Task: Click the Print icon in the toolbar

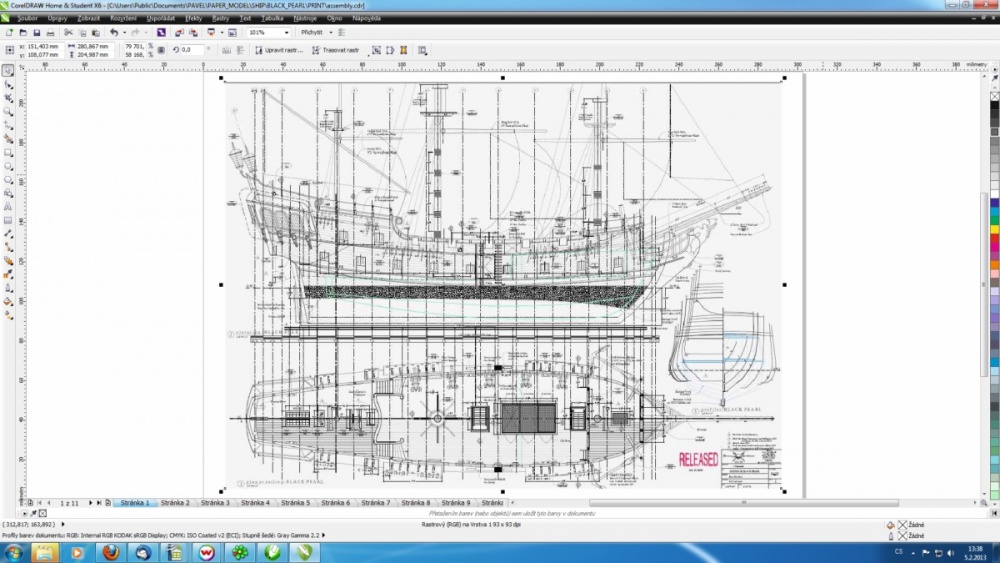Action: click(50, 33)
